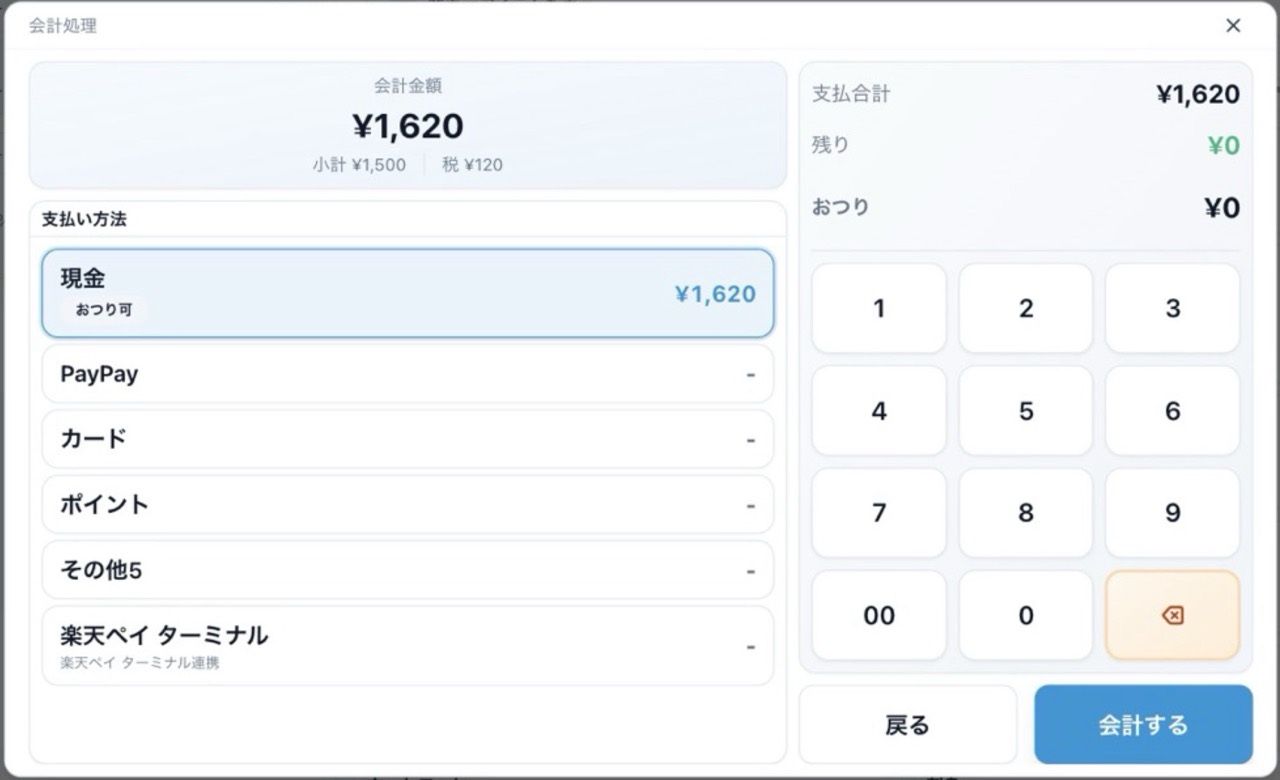Tap the single 0 keypad key
The image size is (1280, 780).
click(1026, 615)
